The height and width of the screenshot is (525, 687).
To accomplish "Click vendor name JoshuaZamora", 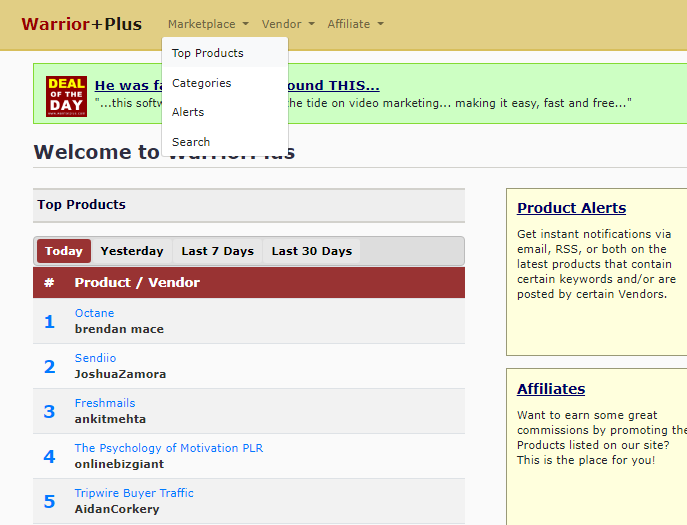I will (x=120, y=374).
